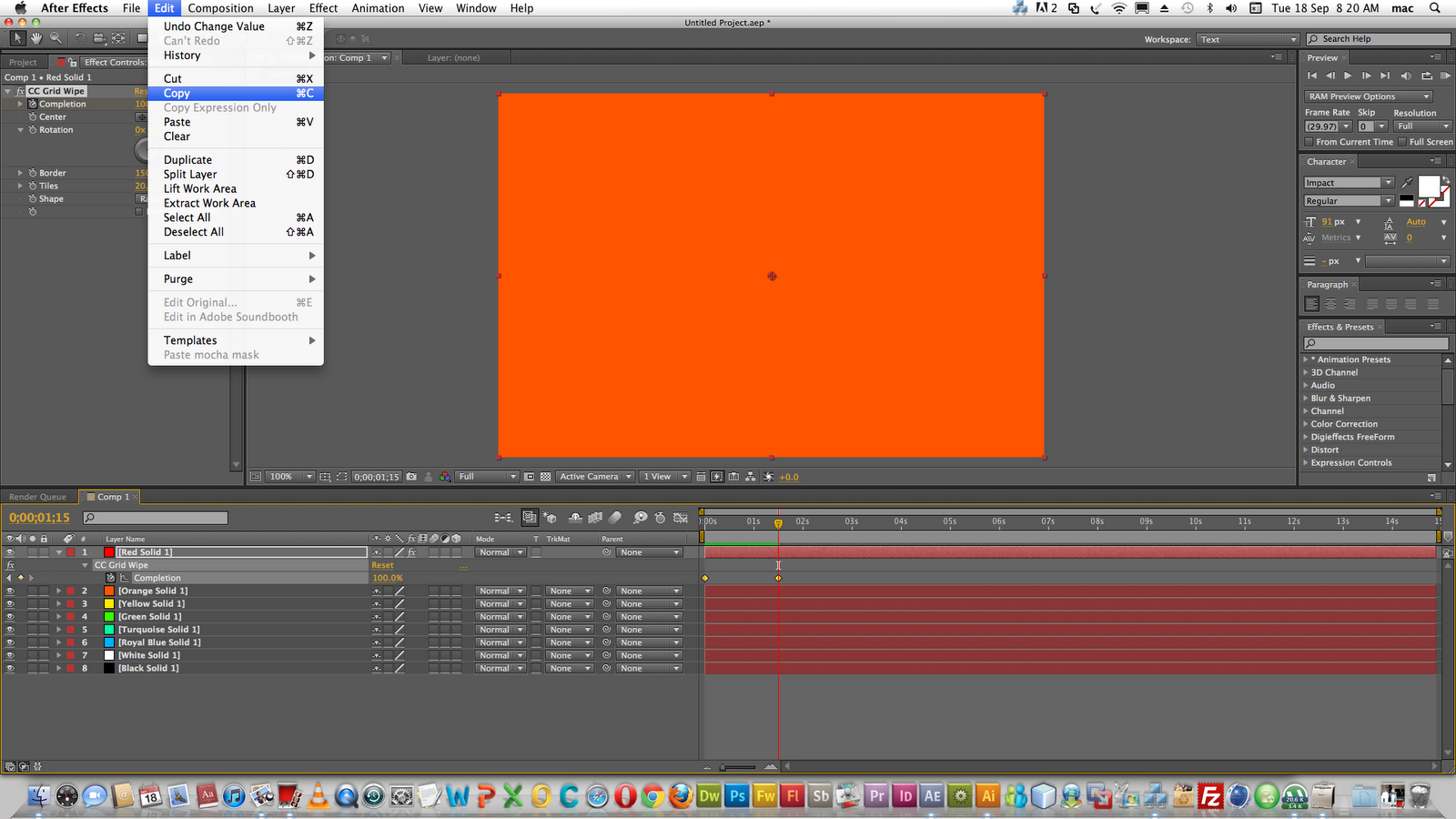Select the Camera tool
The height and width of the screenshot is (819, 1456).
(x=99, y=38)
